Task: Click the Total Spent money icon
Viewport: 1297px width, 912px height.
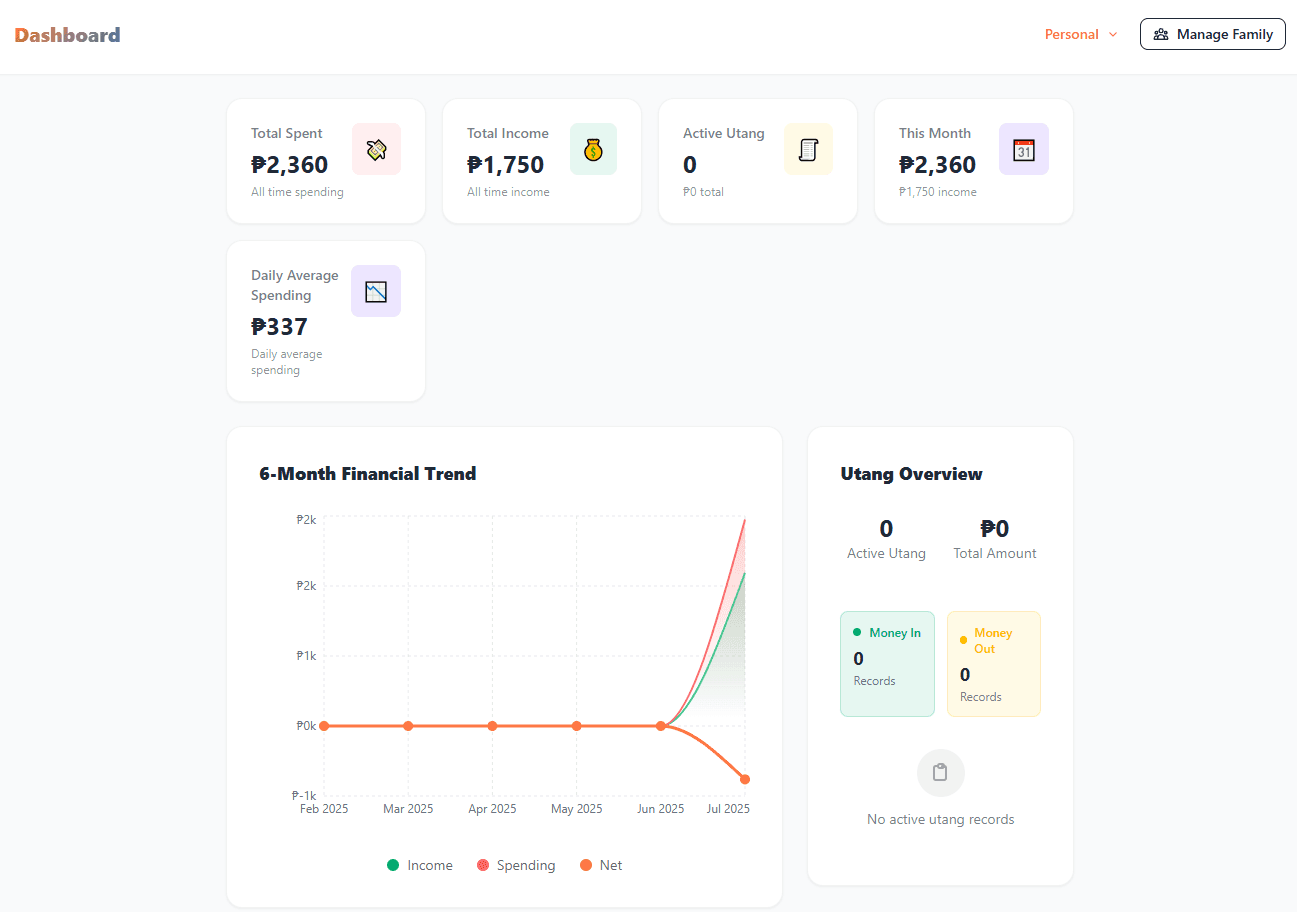Action: [x=376, y=148]
